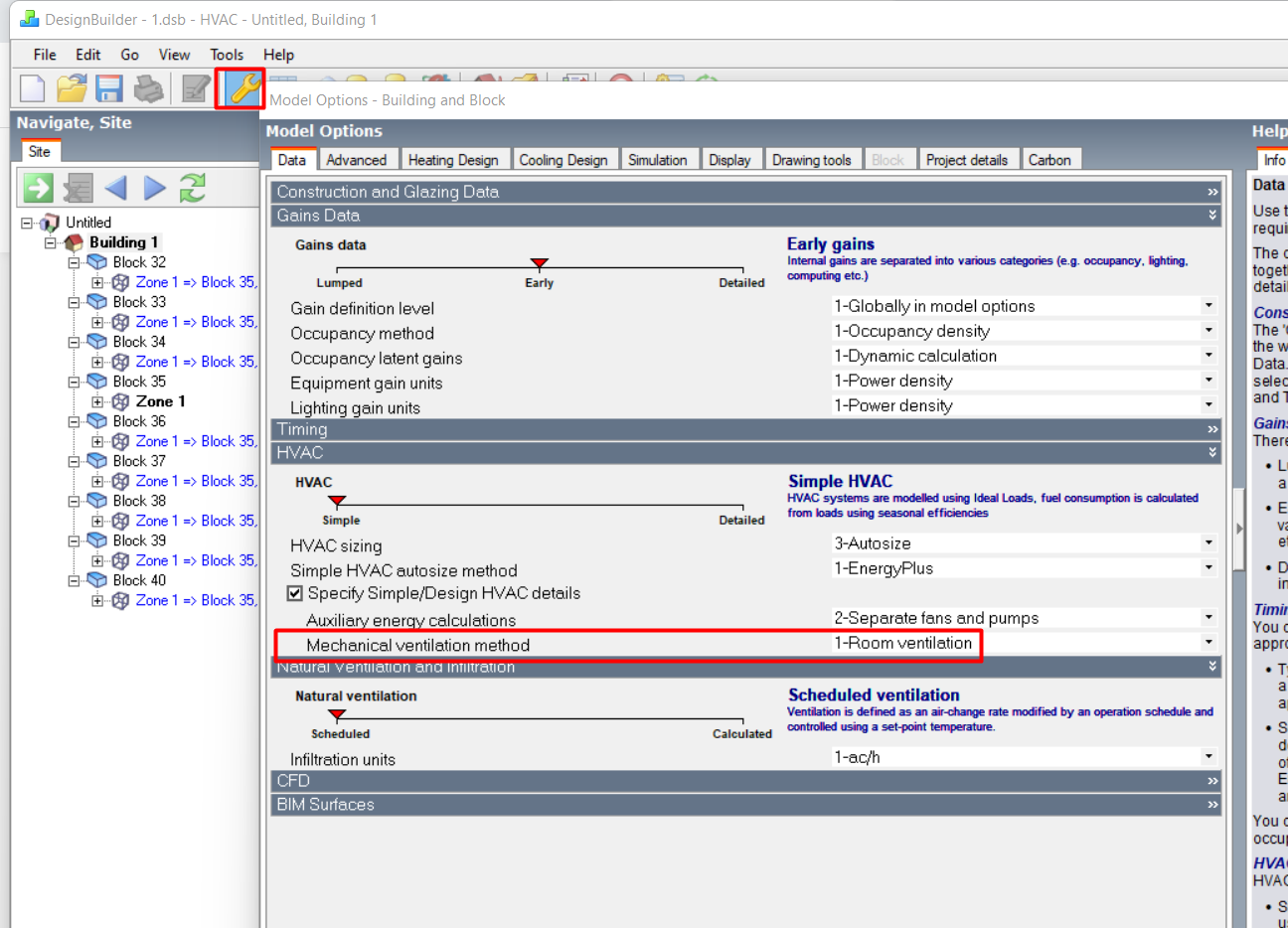Go forward with the blue right arrow

pos(154,187)
